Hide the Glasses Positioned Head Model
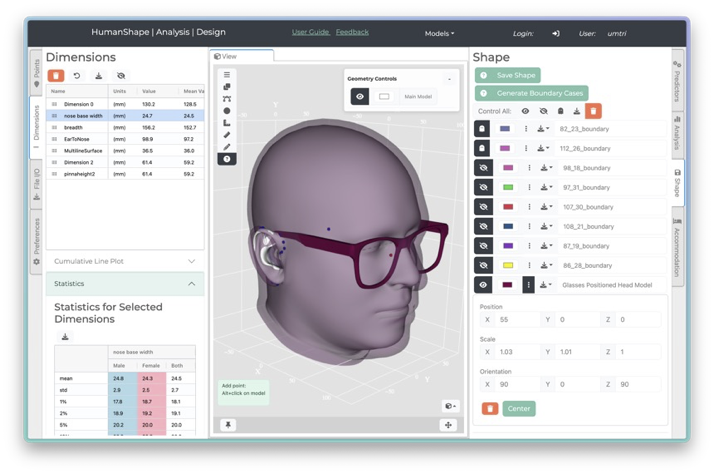Screen dimensions: 714x474 [483, 285]
